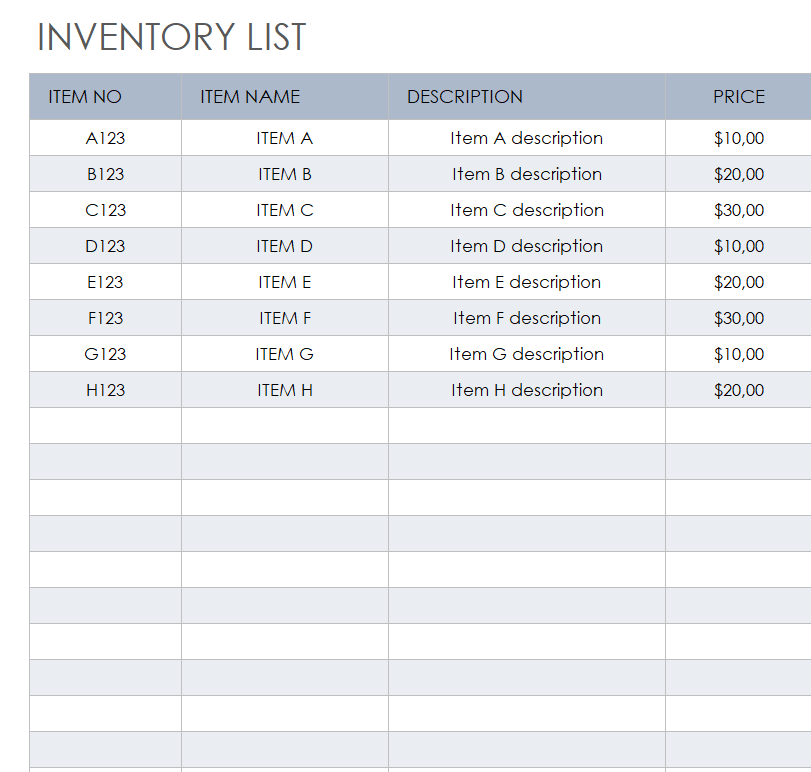Click the Item G description cell

coord(527,354)
